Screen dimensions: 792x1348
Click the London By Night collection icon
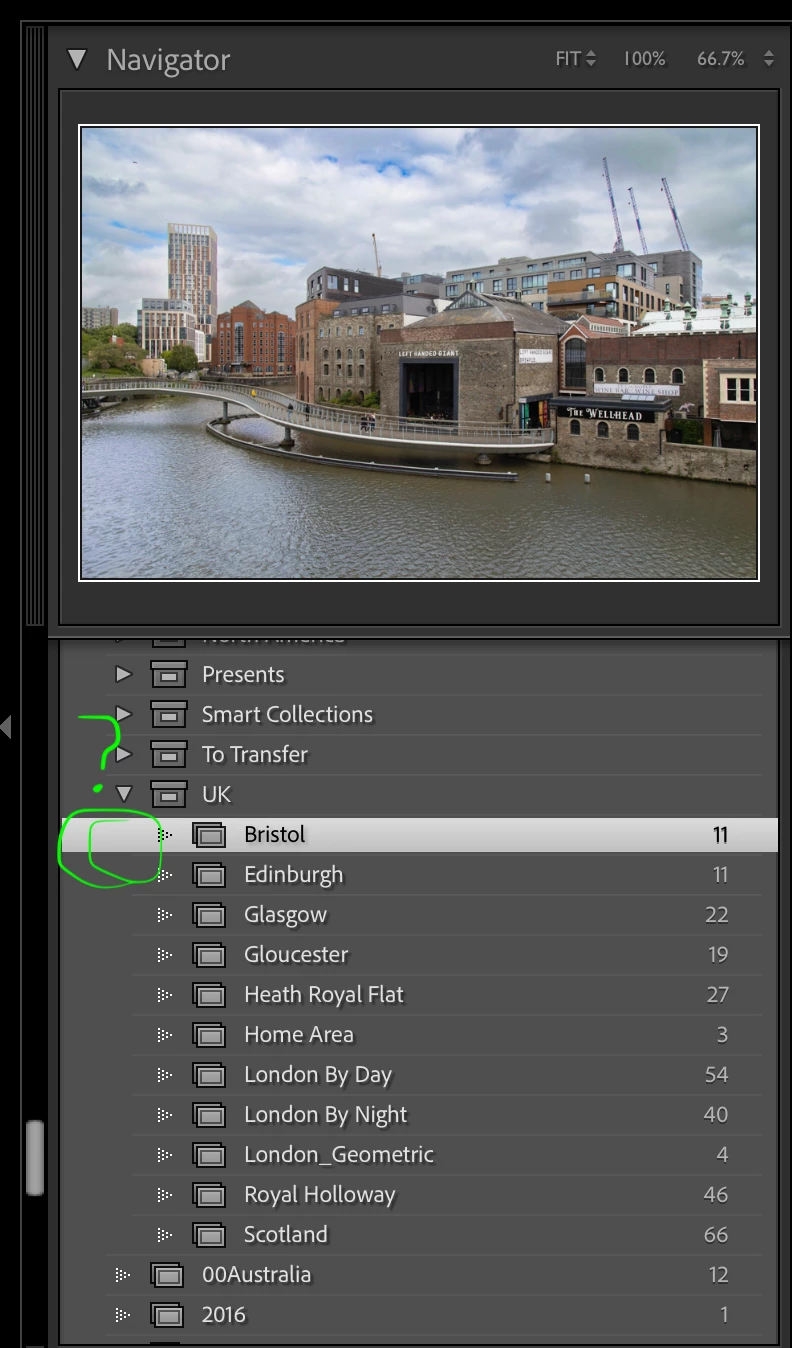pyautogui.click(x=209, y=1115)
